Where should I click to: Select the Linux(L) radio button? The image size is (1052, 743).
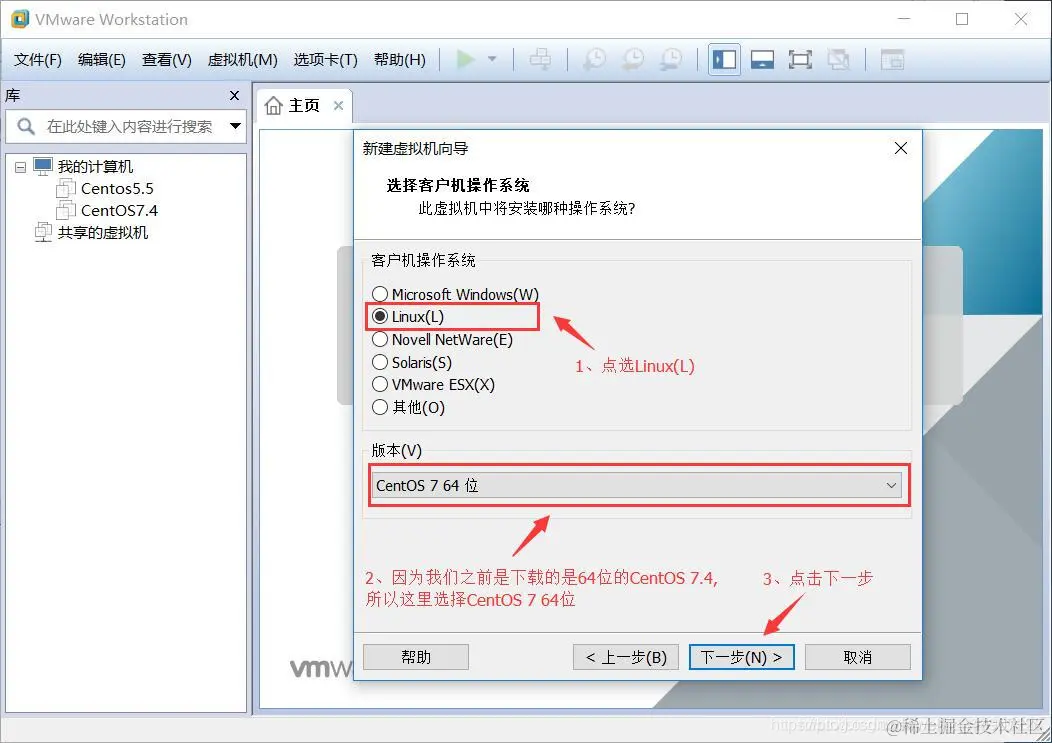(x=380, y=316)
